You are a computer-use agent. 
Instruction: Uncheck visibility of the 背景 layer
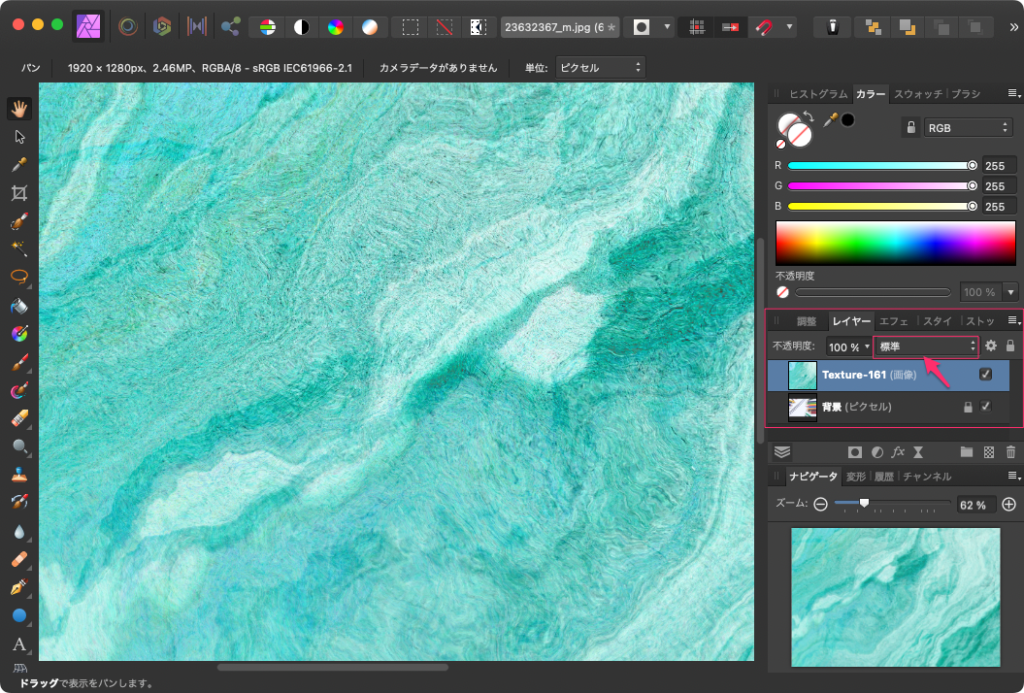(x=986, y=407)
